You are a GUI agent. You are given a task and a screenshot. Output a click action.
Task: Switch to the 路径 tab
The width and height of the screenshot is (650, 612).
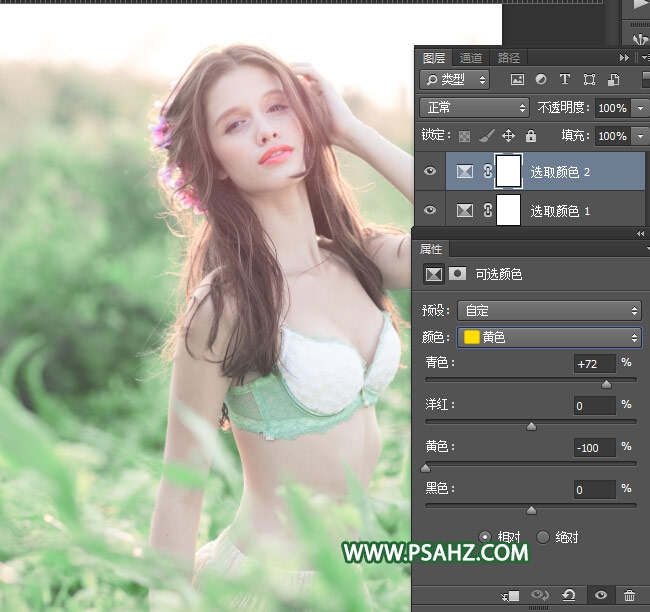(x=508, y=58)
